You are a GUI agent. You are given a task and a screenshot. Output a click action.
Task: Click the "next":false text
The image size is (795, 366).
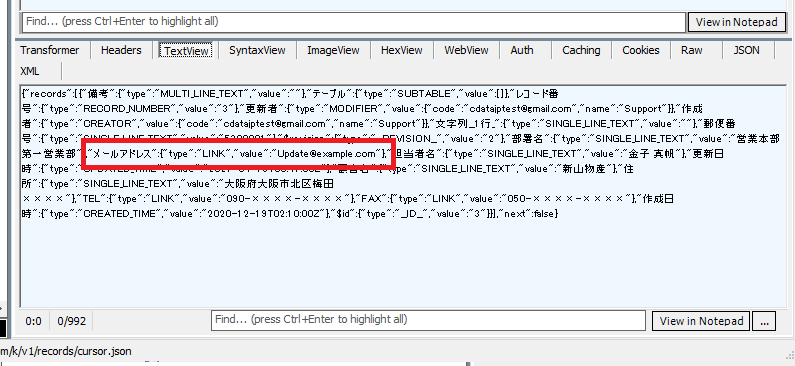pos(528,214)
